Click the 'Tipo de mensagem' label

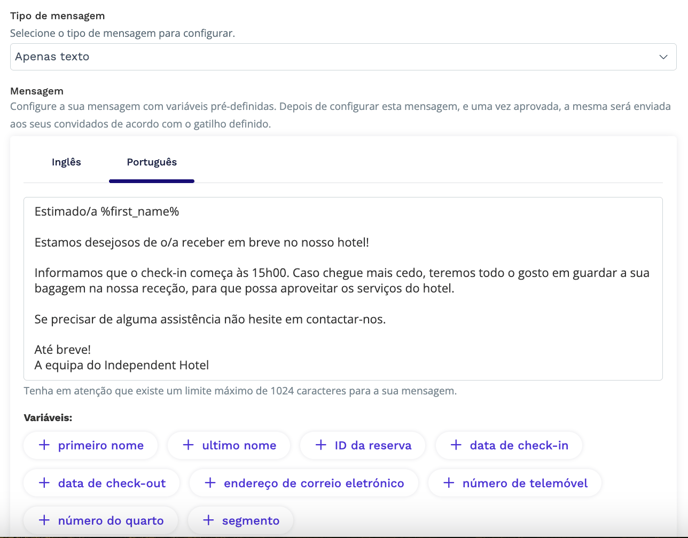click(57, 16)
